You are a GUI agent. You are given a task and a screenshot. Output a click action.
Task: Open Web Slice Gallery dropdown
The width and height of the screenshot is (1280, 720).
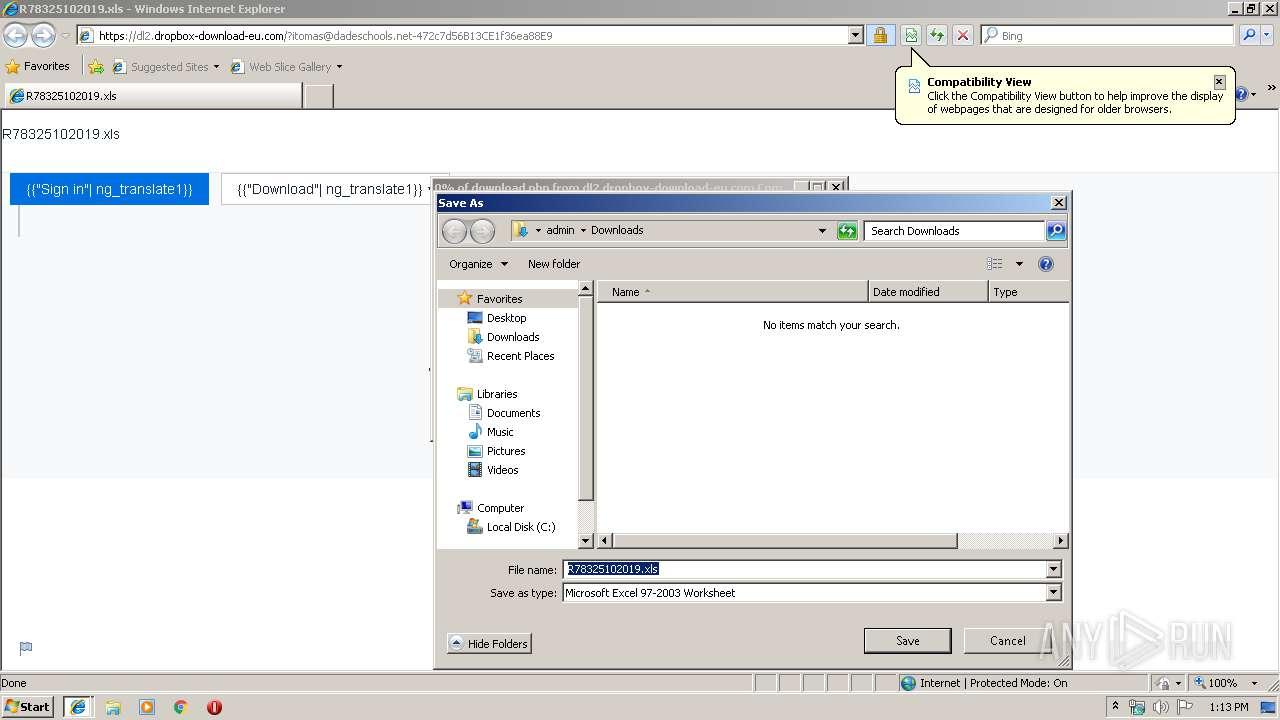(287, 67)
